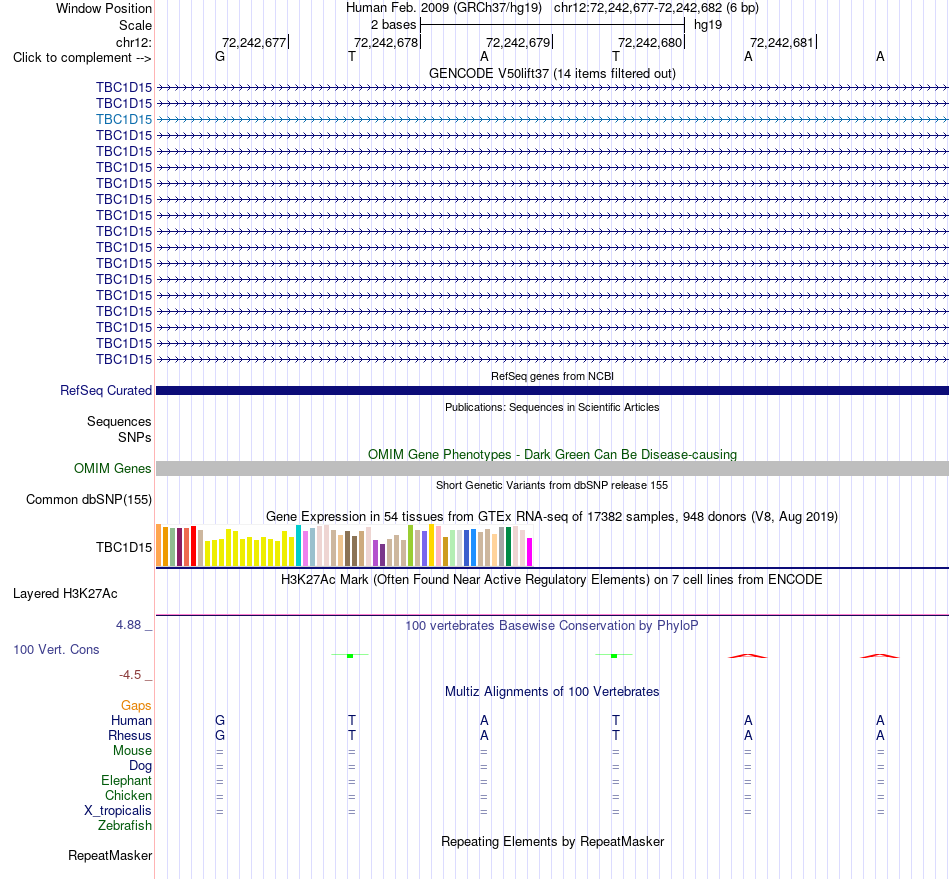The image size is (950, 879).
Task: Click the '2 bases' scale text
Action: [393, 25]
